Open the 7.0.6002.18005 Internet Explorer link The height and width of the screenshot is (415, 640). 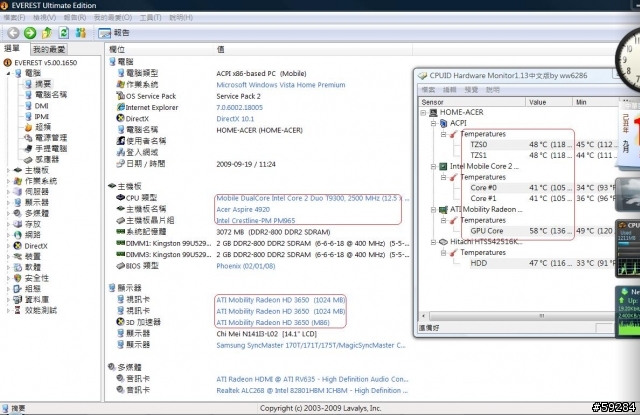point(240,108)
